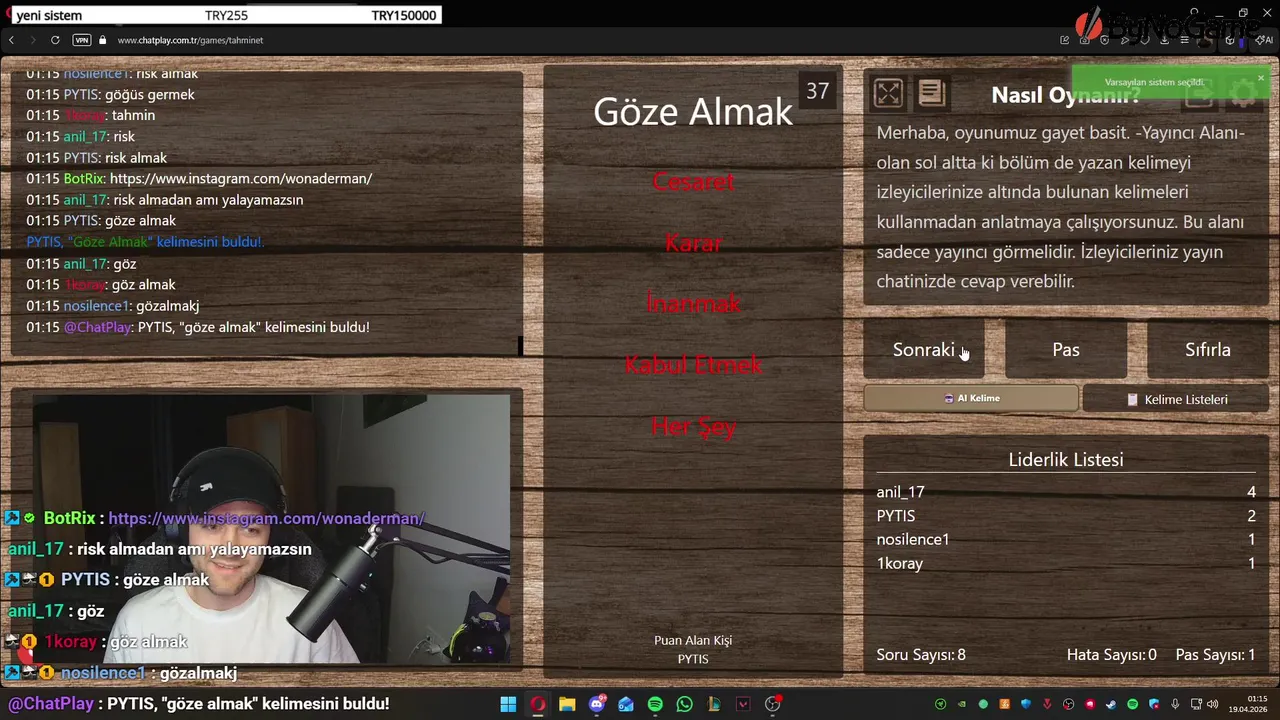This screenshot has width=1280, height=720.
Task: Click the 'Liderlik Listesi' heading
Action: point(1066,460)
